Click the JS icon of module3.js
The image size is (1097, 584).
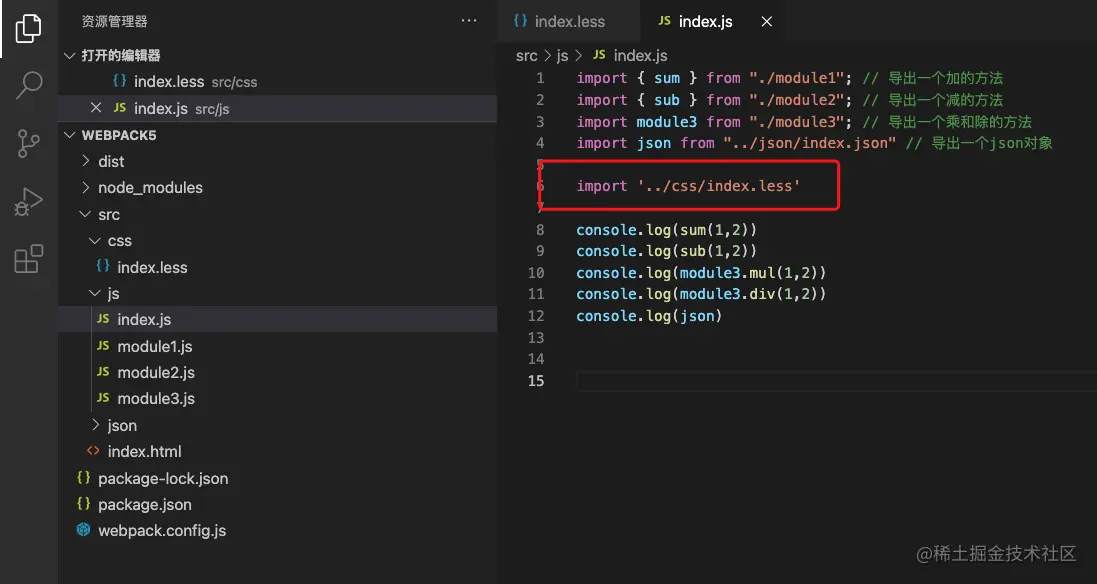click(x=103, y=397)
